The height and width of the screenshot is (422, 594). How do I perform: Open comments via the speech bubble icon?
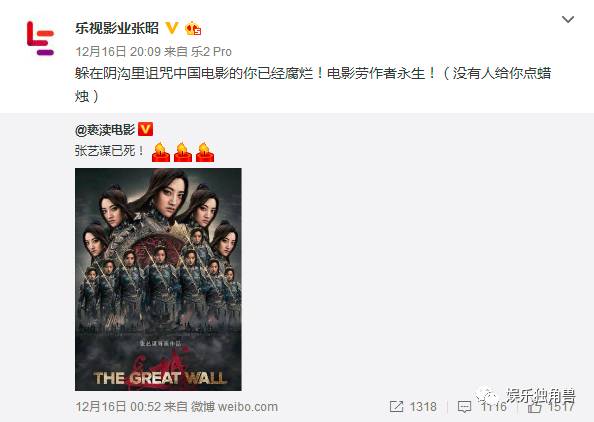[464, 407]
